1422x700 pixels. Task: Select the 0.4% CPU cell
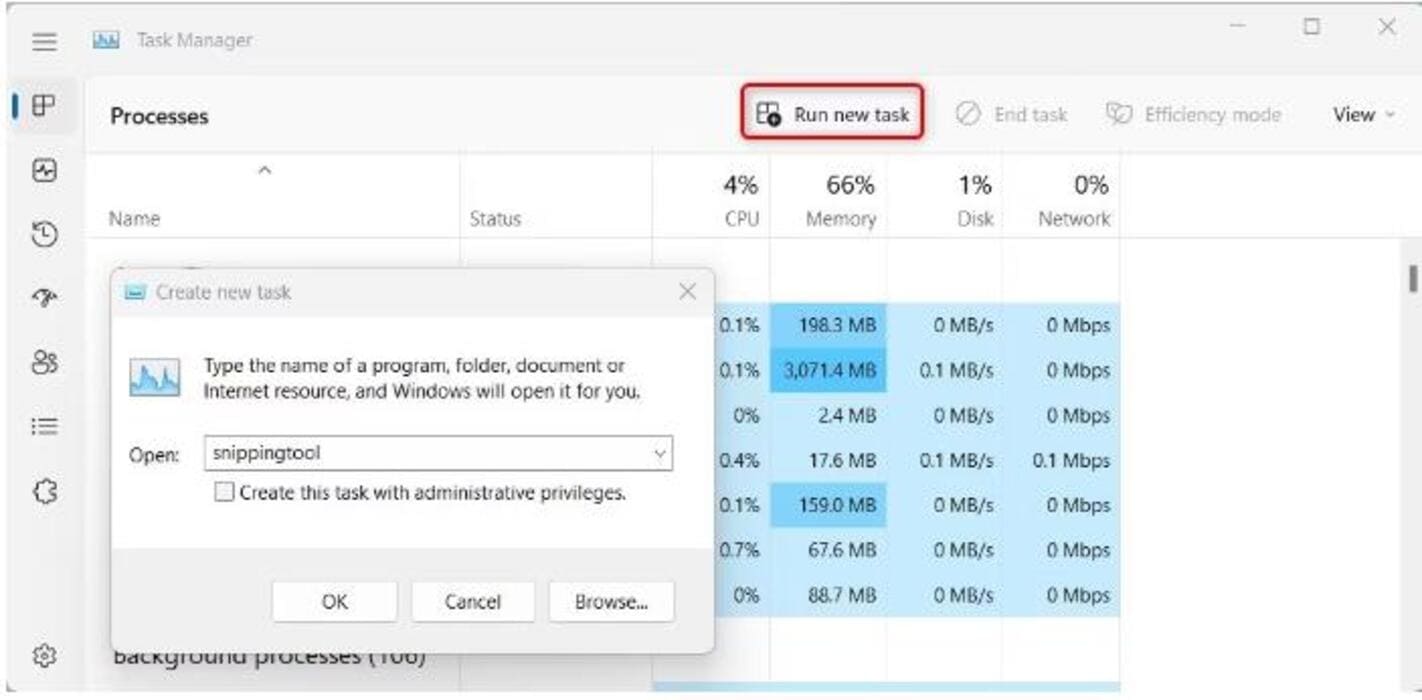point(741,461)
